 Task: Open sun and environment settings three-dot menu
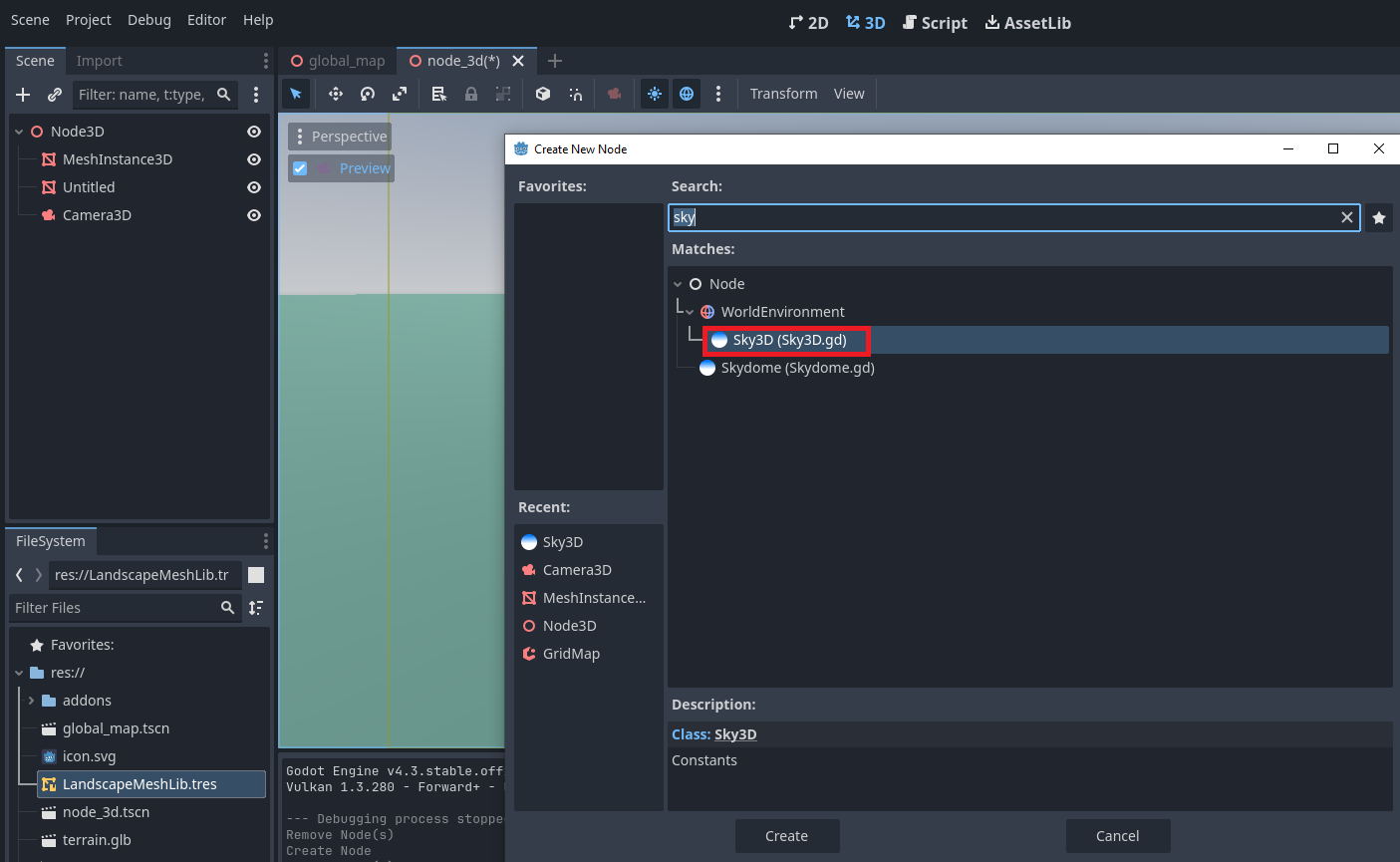(x=718, y=94)
